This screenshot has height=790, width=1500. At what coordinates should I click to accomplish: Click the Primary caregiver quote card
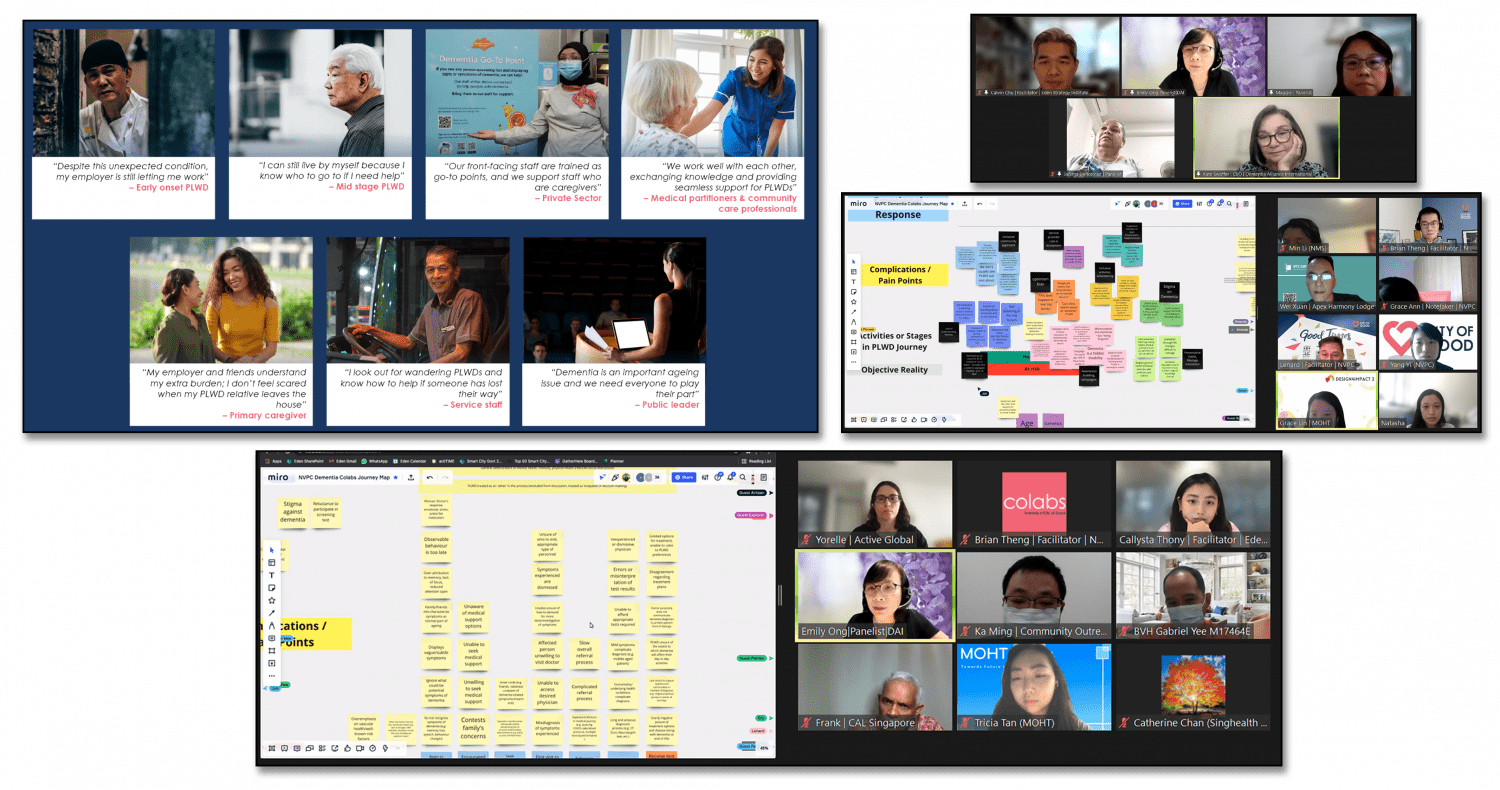[x=221, y=331]
